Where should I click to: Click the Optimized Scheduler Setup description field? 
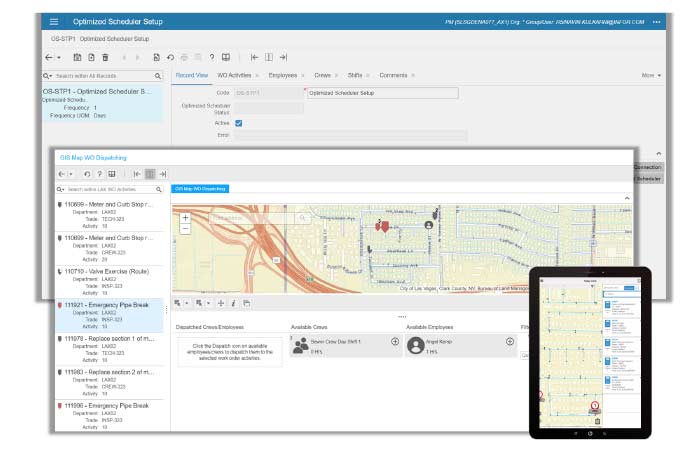380,92
